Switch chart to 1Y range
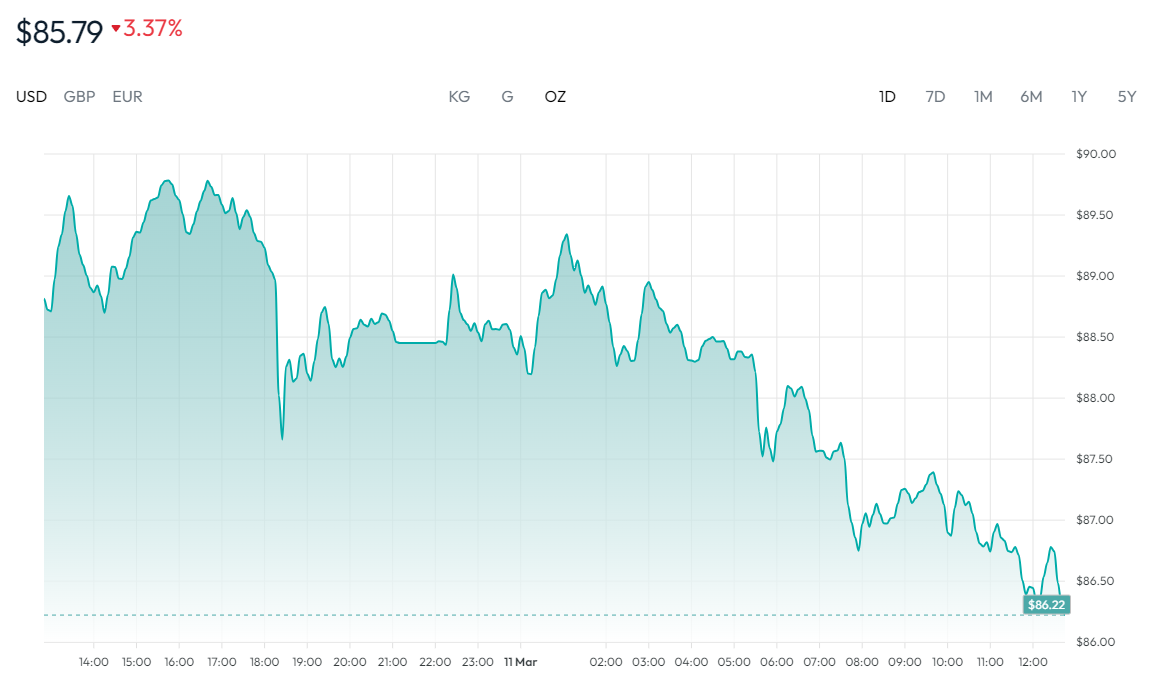The height and width of the screenshot is (690, 1157). (1079, 97)
